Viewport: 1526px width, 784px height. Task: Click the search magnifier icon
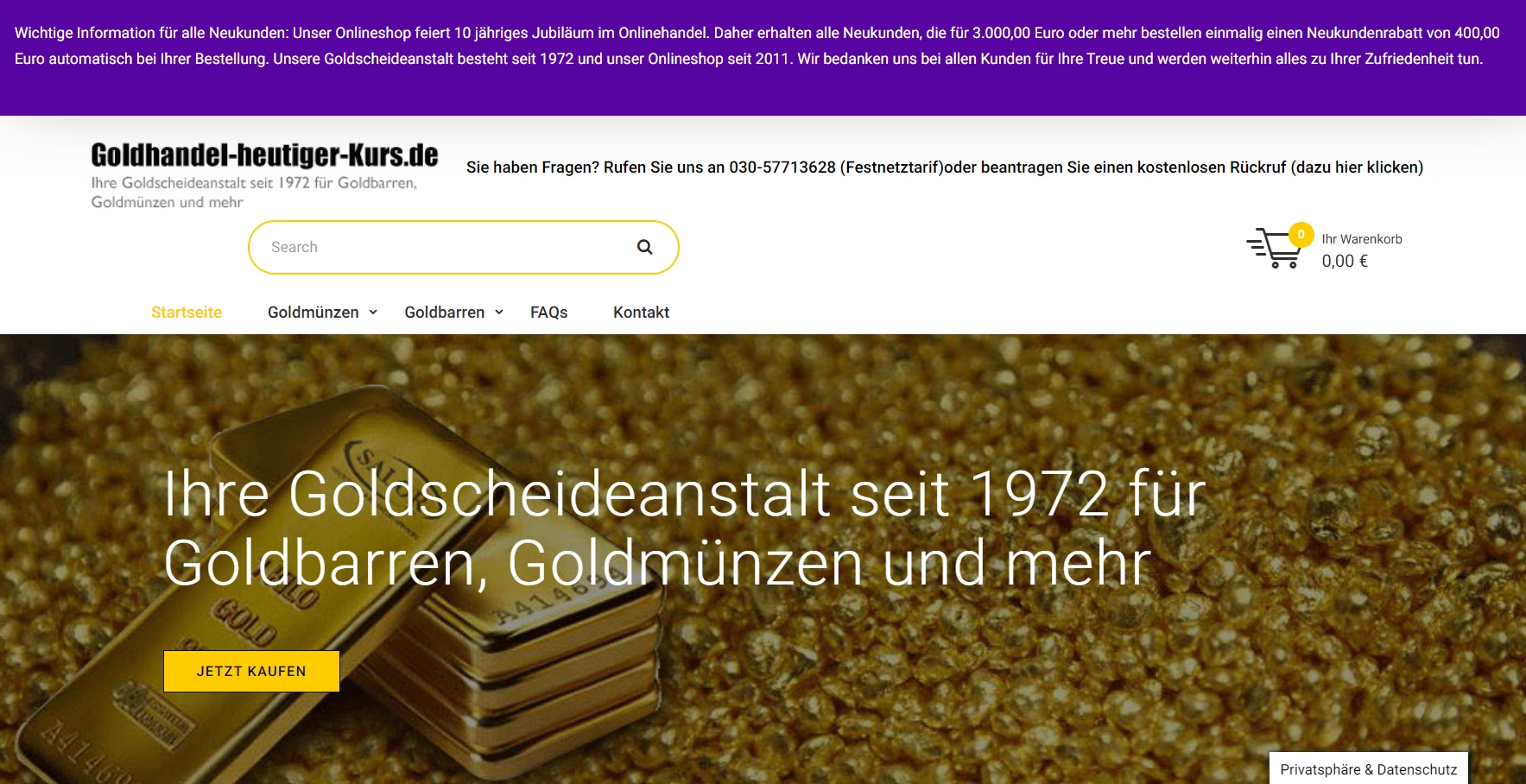pyautogui.click(x=644, y=247)
